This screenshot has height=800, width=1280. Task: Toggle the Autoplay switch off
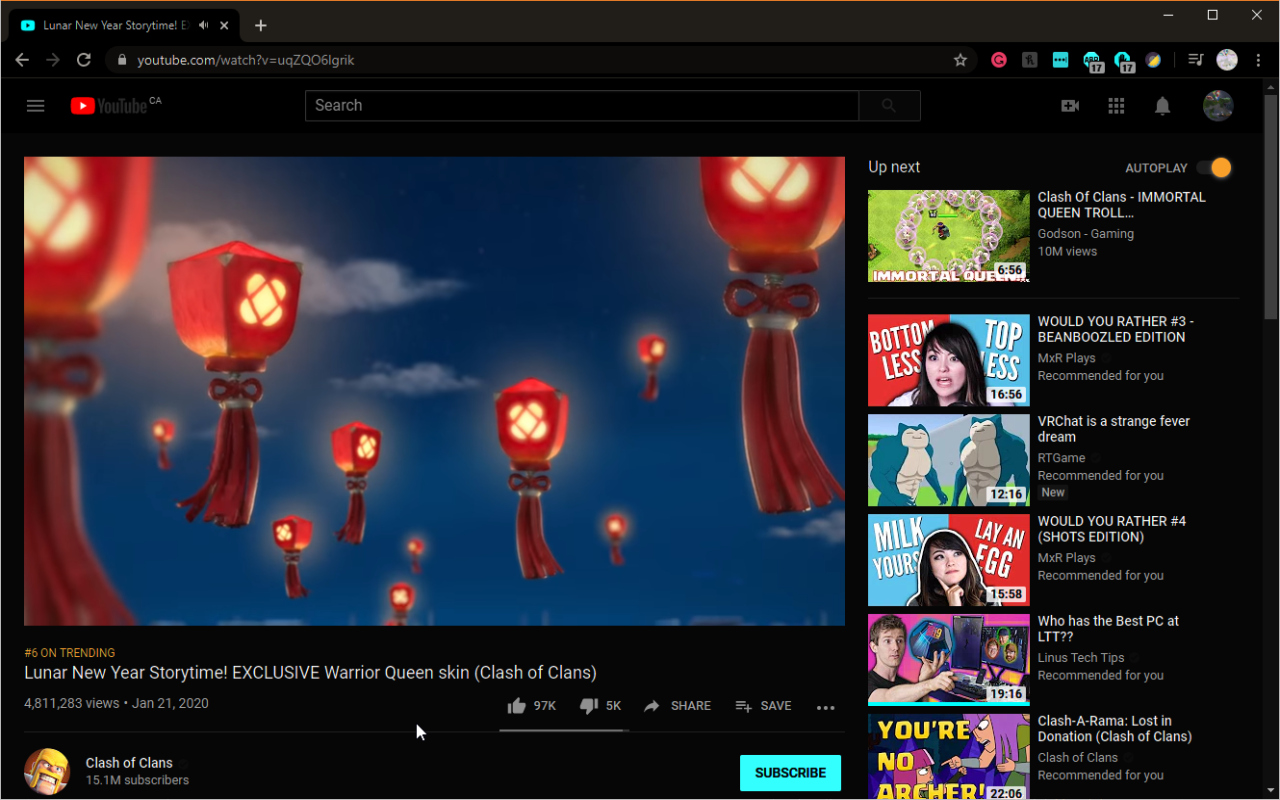coord(1215,168)
